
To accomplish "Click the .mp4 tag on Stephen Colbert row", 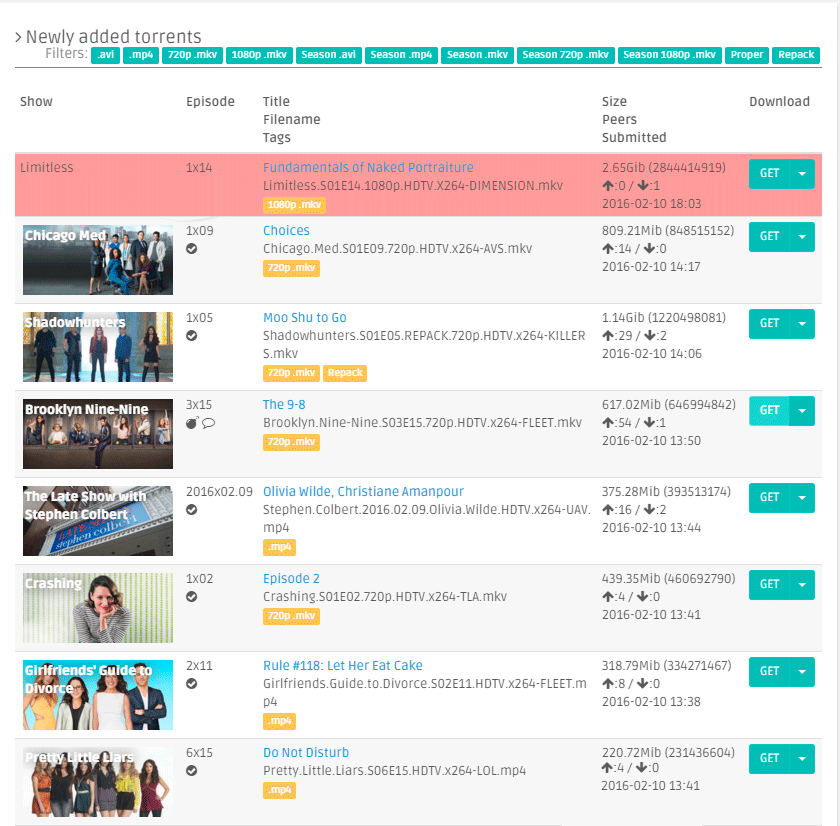I will (x=280, y=547).
